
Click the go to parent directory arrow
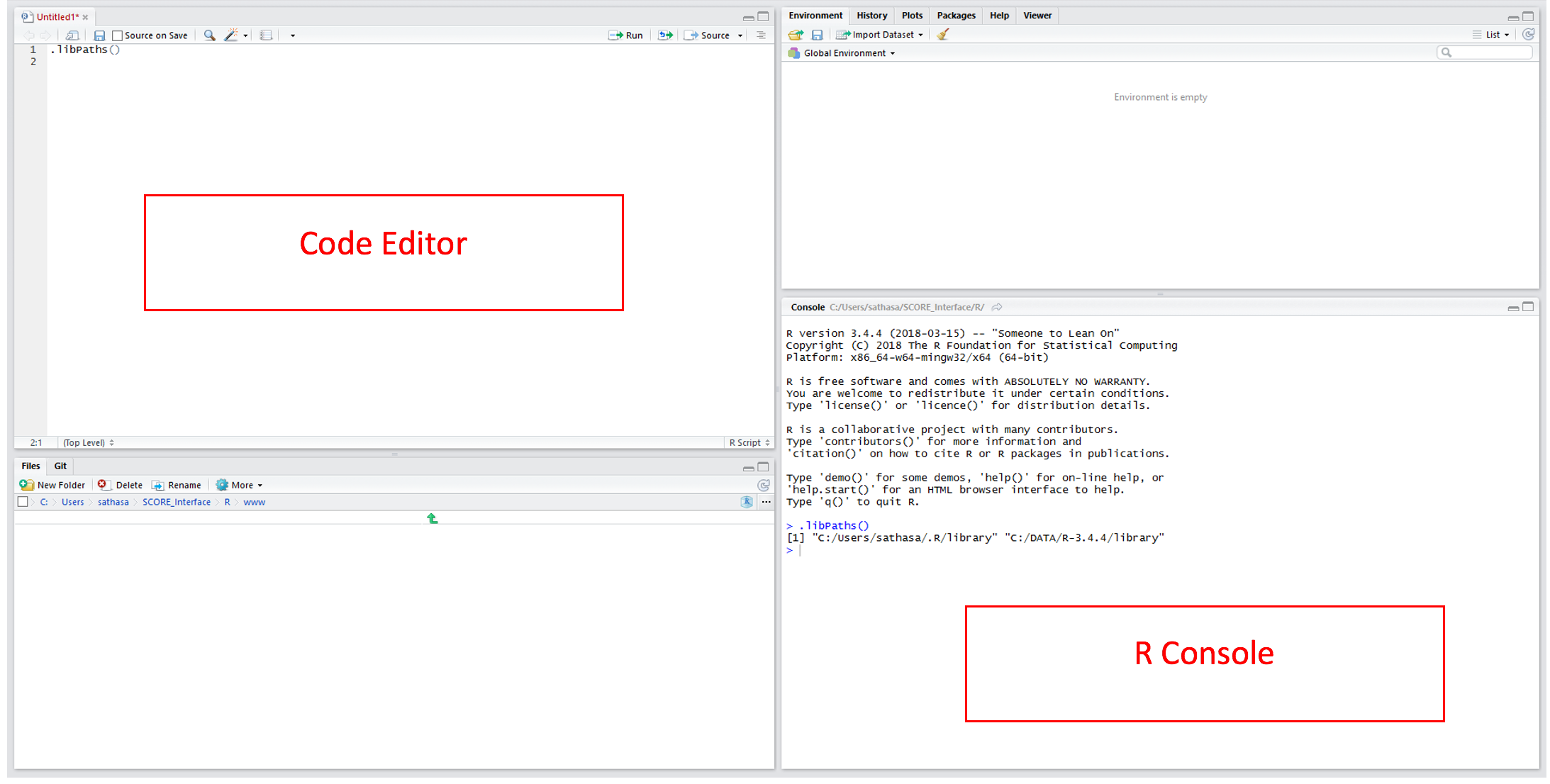pyautogui.click(x=433, y=519)
